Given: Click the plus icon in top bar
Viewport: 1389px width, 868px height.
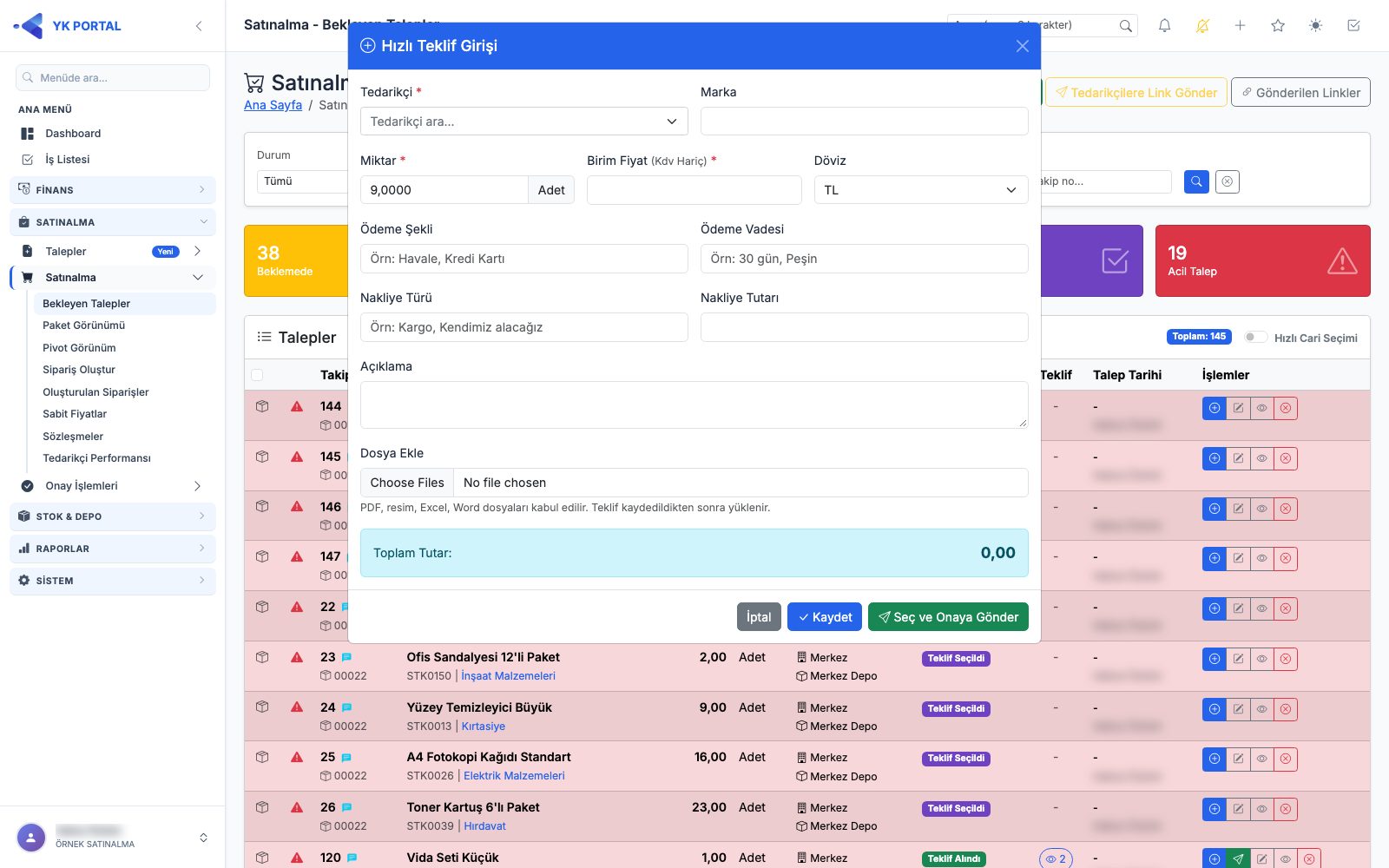Looking at the screenshot, I should tap(1240, 25).
